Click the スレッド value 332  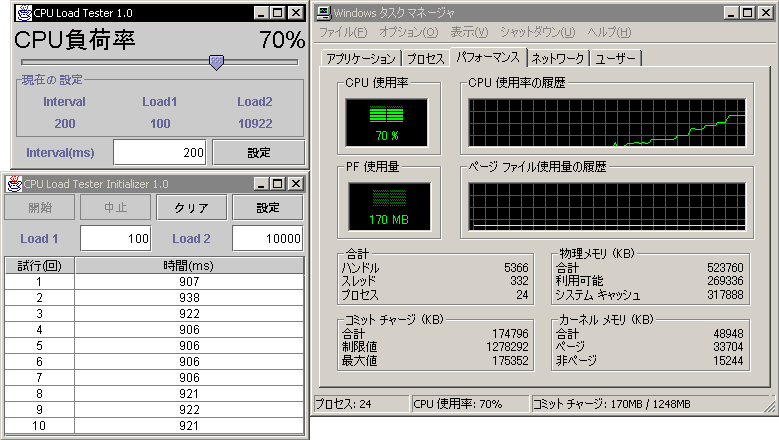coord(519,281)
